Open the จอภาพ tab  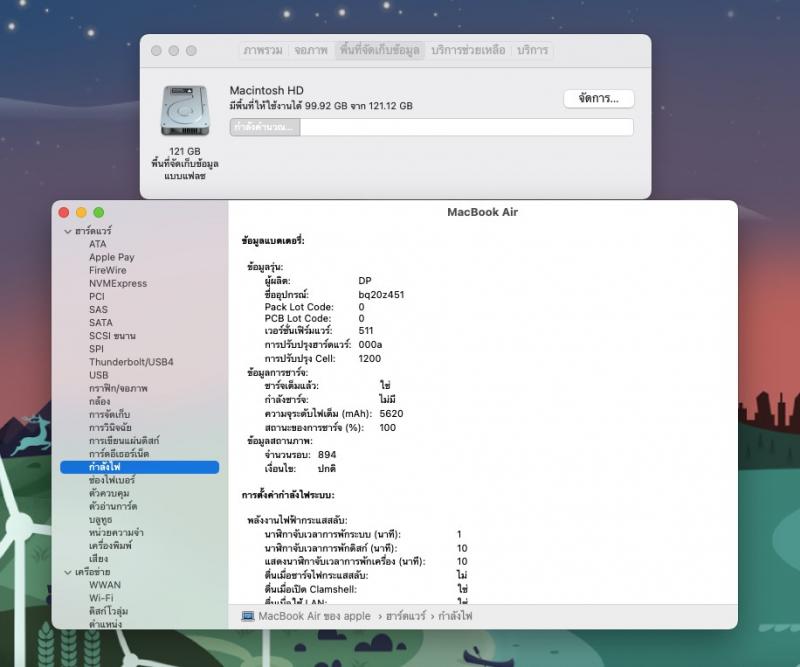click(x=311, y=50)
